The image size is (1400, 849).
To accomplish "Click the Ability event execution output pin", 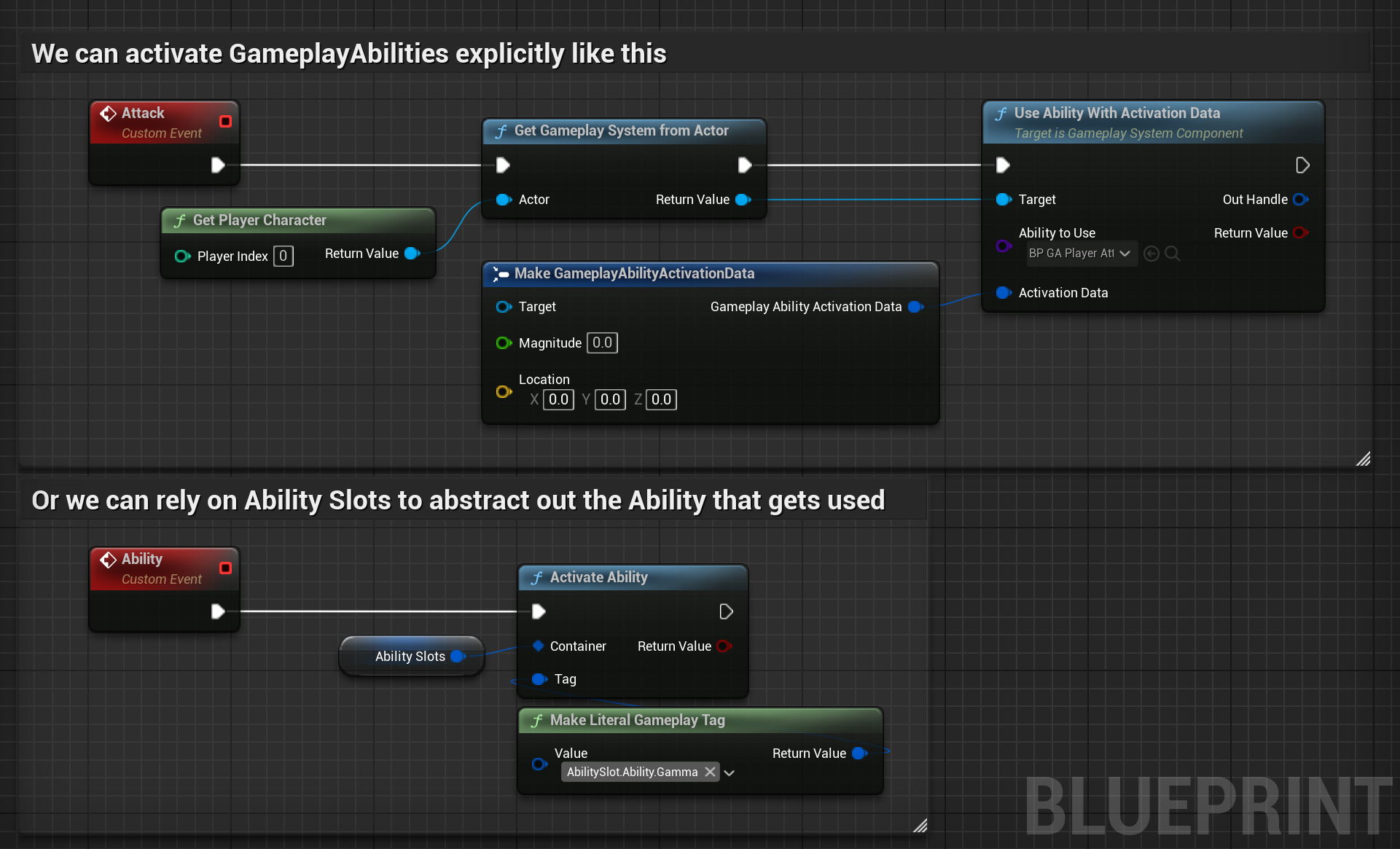I will point(217,611).
